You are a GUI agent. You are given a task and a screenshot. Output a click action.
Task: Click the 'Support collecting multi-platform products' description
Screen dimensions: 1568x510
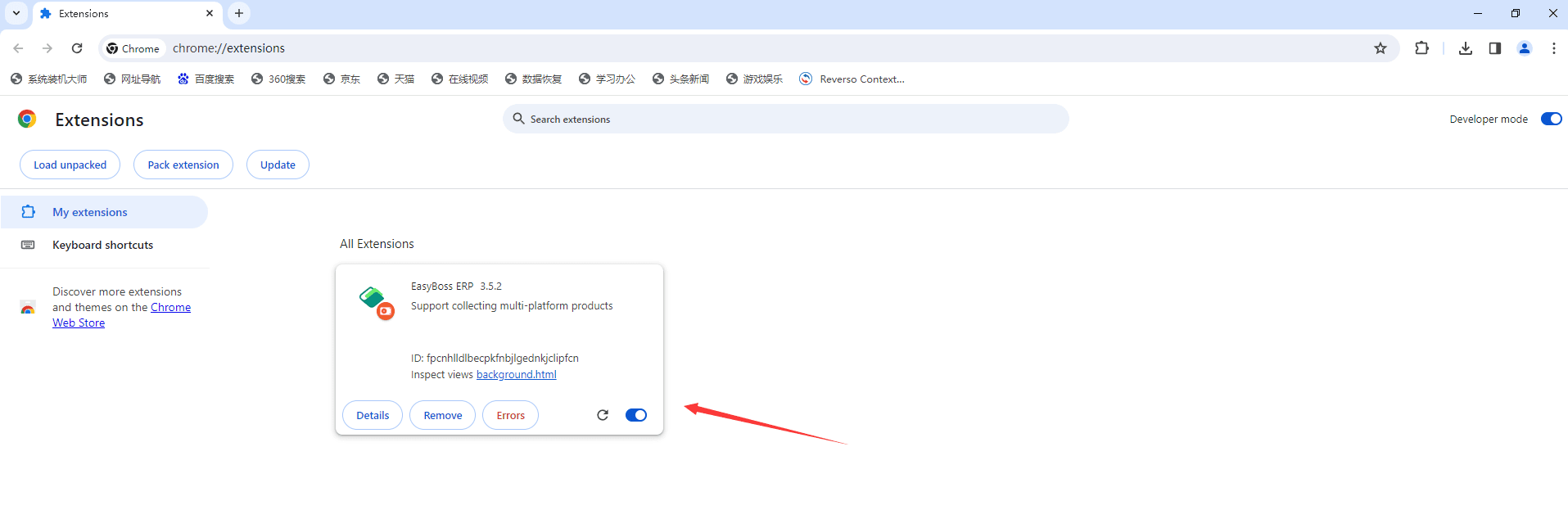point(512,305)
